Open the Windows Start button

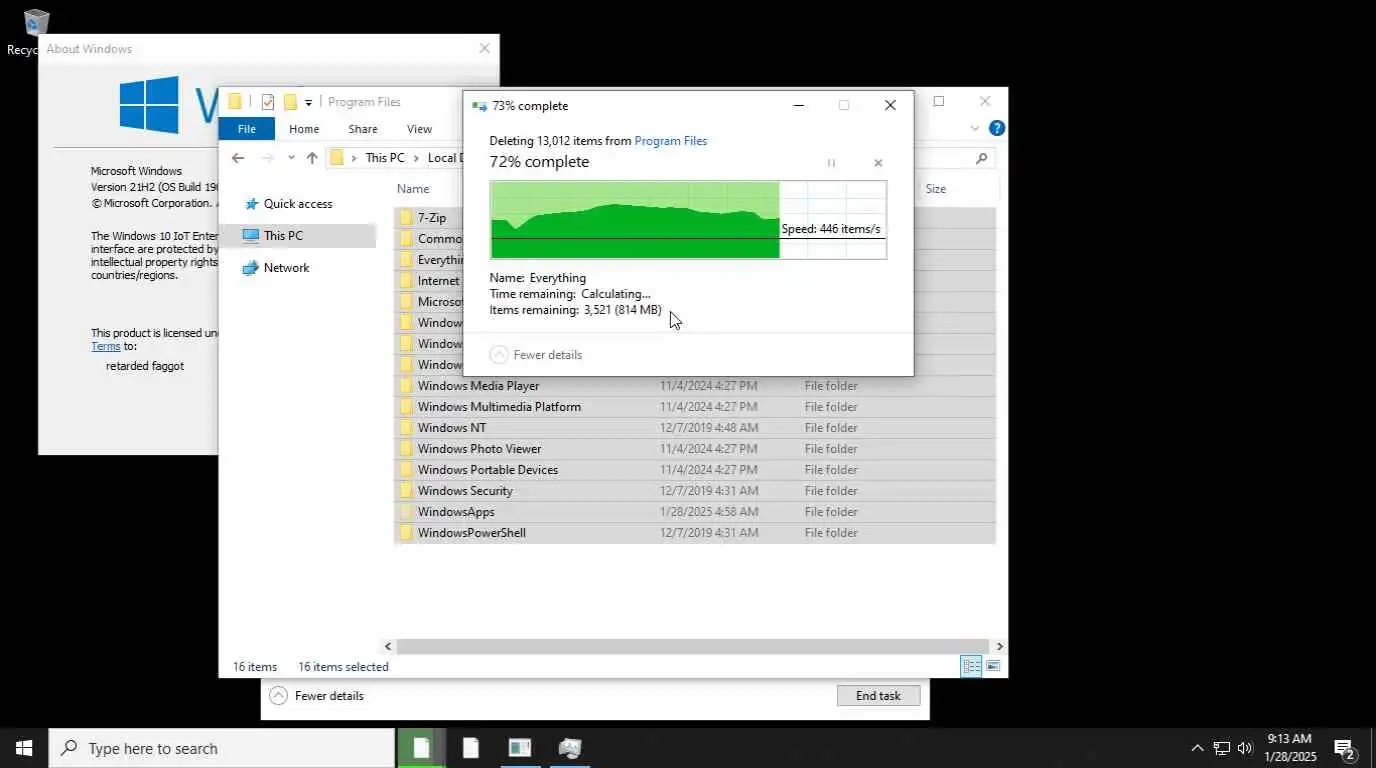[24, 748]
